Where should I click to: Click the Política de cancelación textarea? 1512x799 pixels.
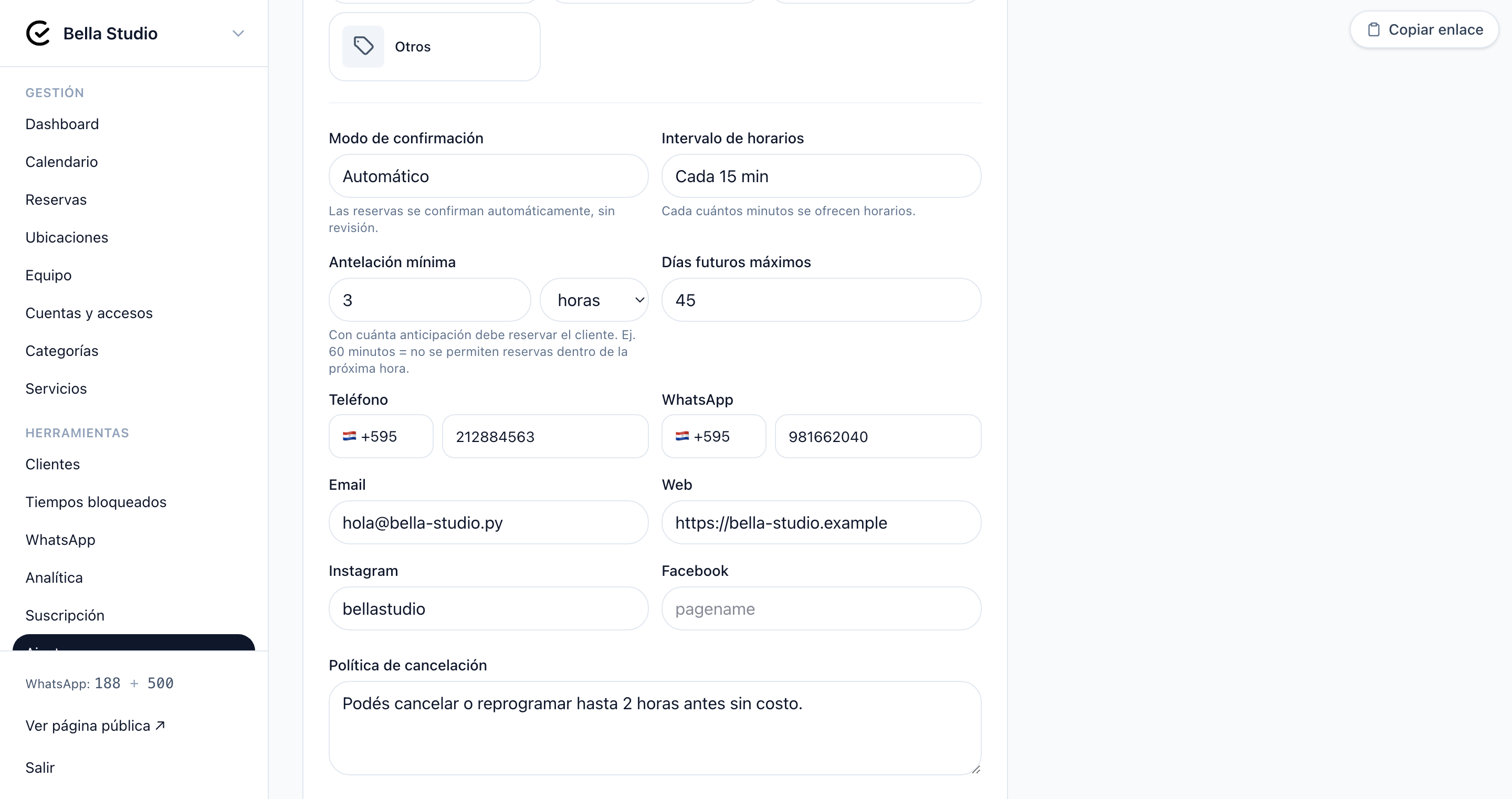[x=655, y=729]
